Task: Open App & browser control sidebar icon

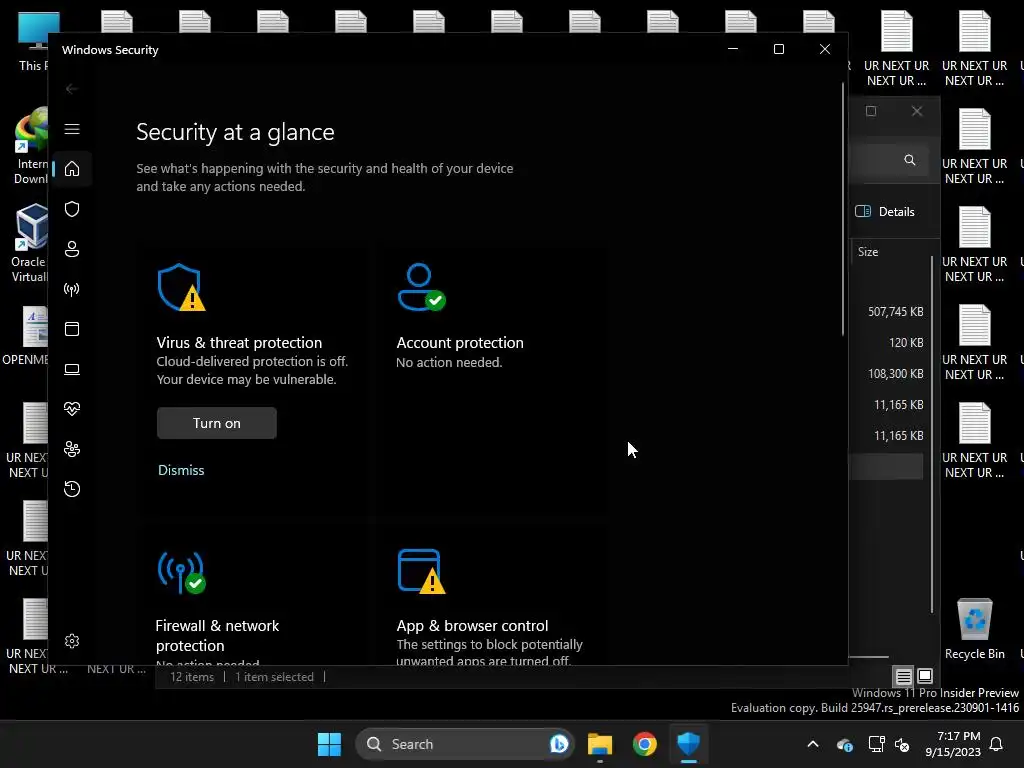Action: coord(72,329)
